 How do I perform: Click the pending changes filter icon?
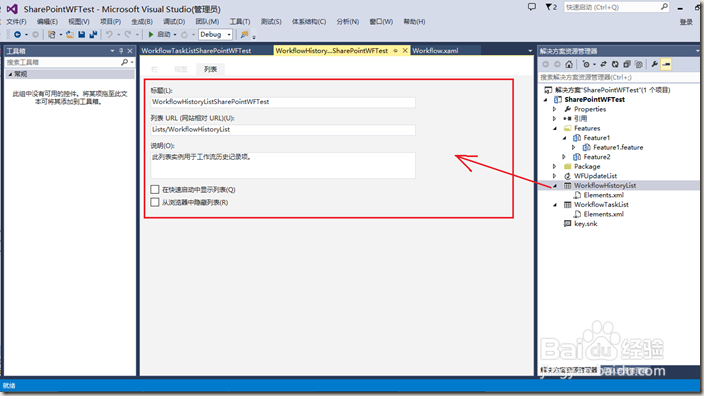(585, 64)
